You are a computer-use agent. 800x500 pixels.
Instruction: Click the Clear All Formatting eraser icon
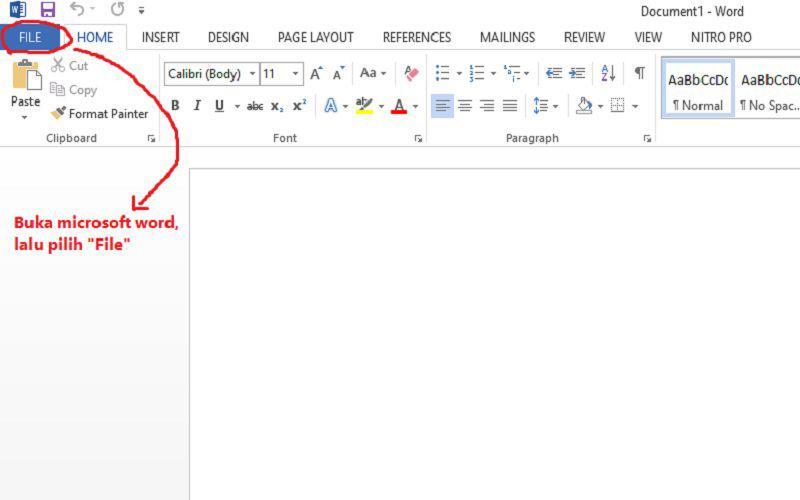point(411,73)
